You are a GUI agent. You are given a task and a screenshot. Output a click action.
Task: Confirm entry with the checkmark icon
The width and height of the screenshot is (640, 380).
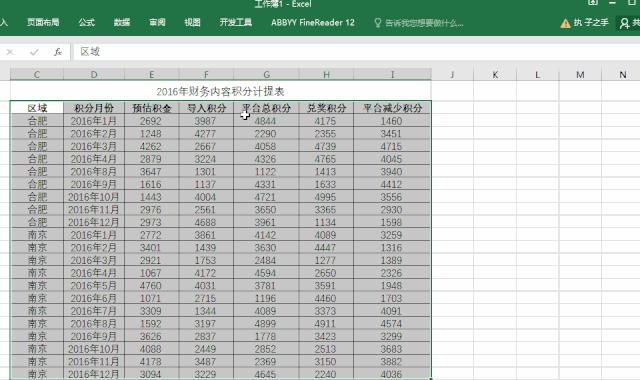34,52
